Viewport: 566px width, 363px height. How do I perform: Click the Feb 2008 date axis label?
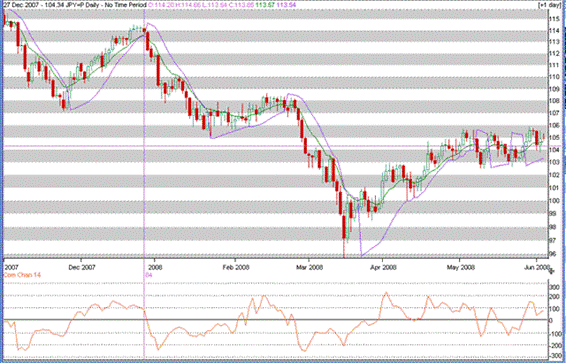coord(236,267)
